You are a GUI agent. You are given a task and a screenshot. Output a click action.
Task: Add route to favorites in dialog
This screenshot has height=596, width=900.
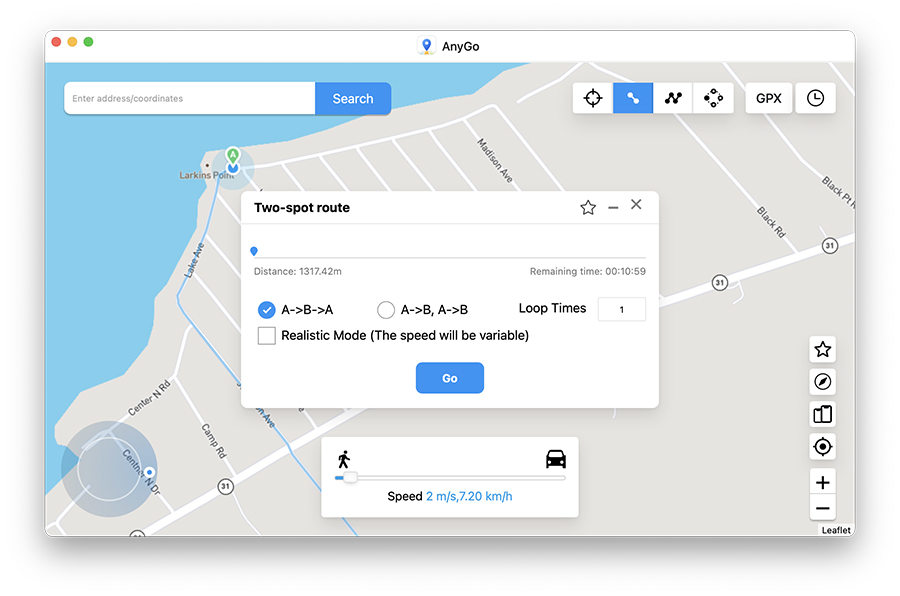588,208
